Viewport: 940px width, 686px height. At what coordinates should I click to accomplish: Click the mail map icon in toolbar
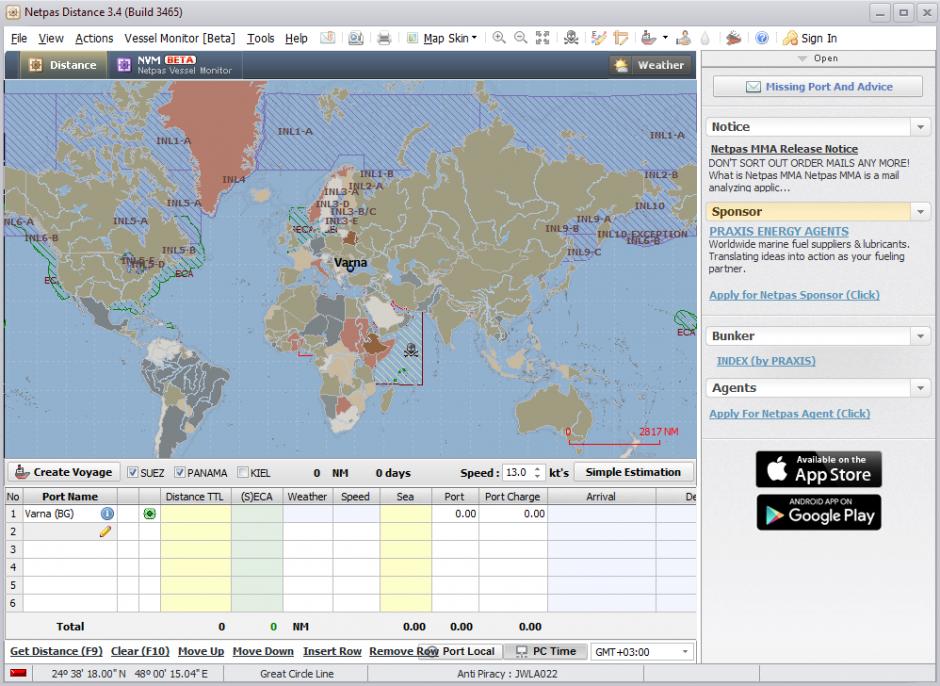(327, 38)
